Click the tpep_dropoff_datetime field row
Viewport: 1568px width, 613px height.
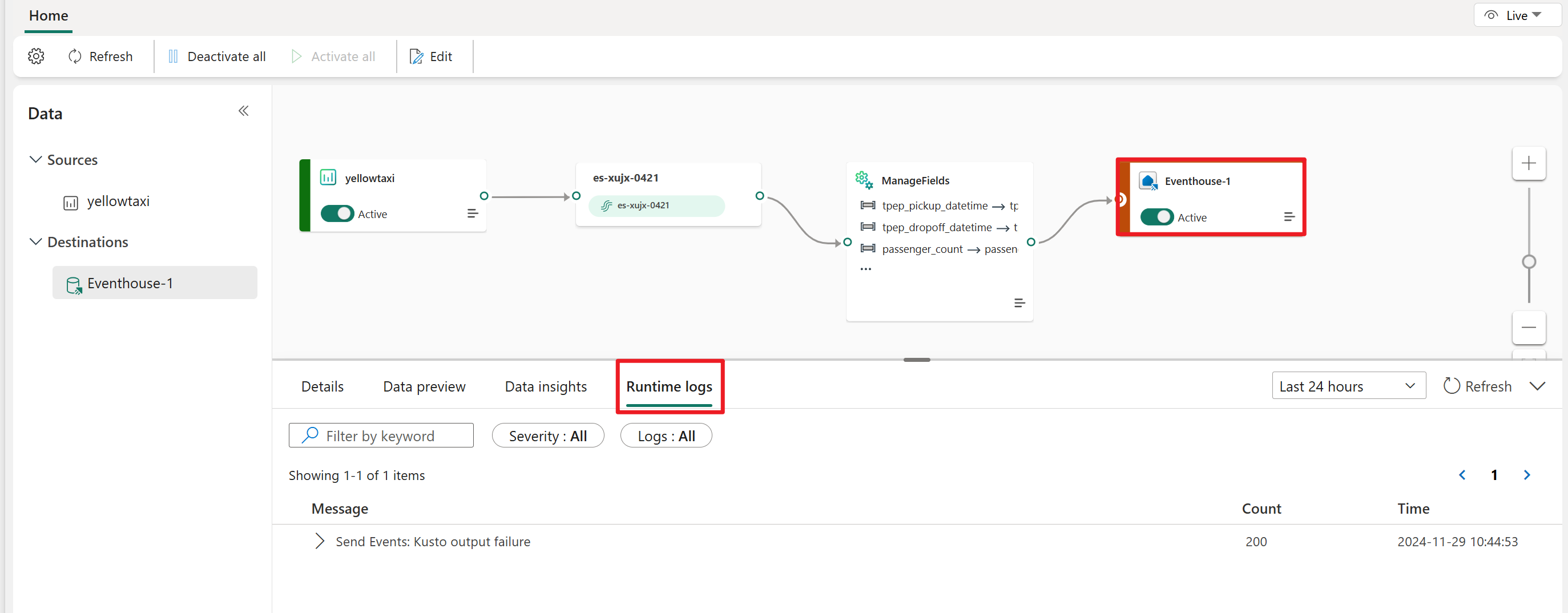939,227
